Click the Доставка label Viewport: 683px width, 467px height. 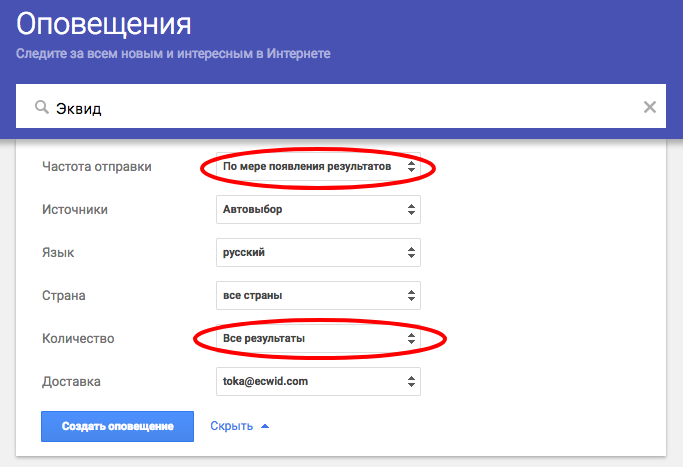[71, 382]
